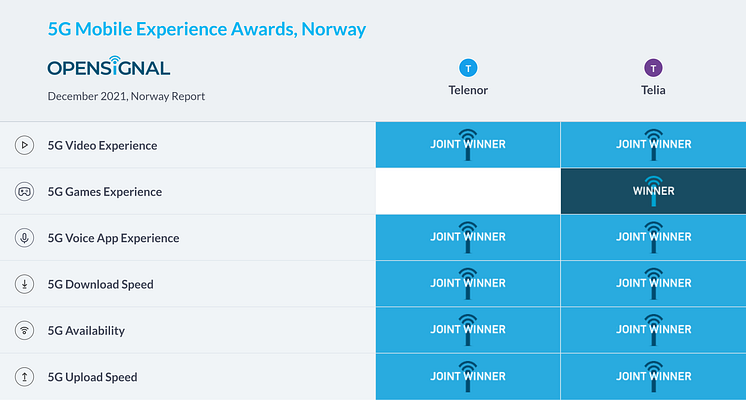Click the 5G Download Speed arrow icon

tap(24, 284)
